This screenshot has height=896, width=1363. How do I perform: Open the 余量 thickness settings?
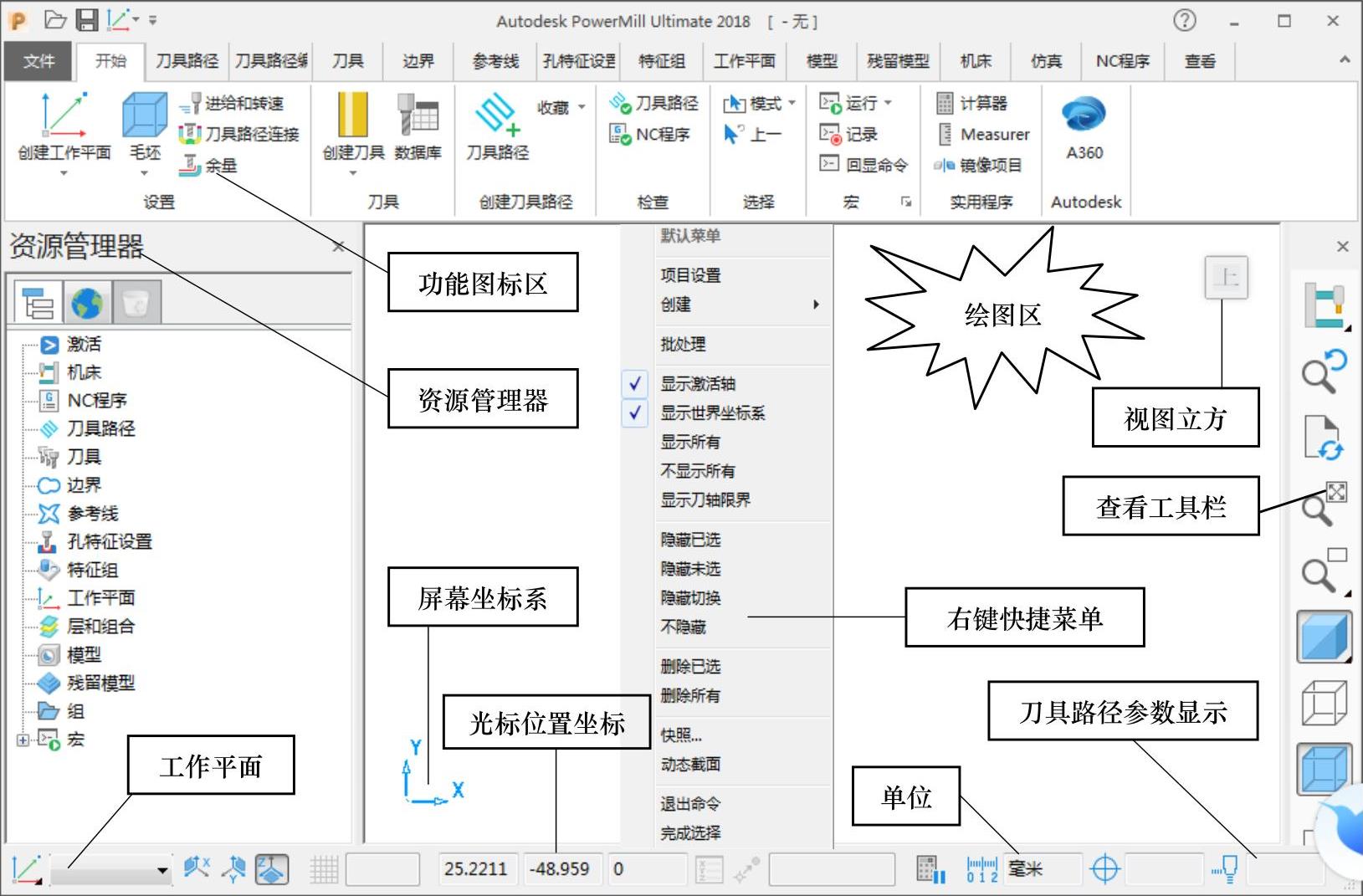(208, 166)
